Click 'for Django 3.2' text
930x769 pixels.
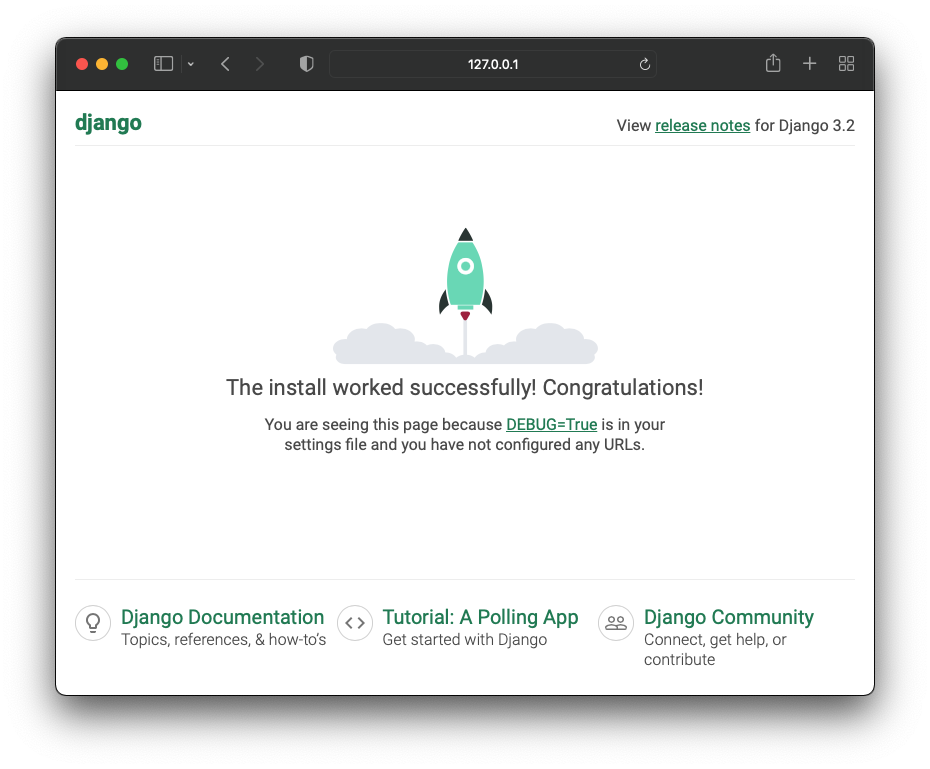(805, 126)
